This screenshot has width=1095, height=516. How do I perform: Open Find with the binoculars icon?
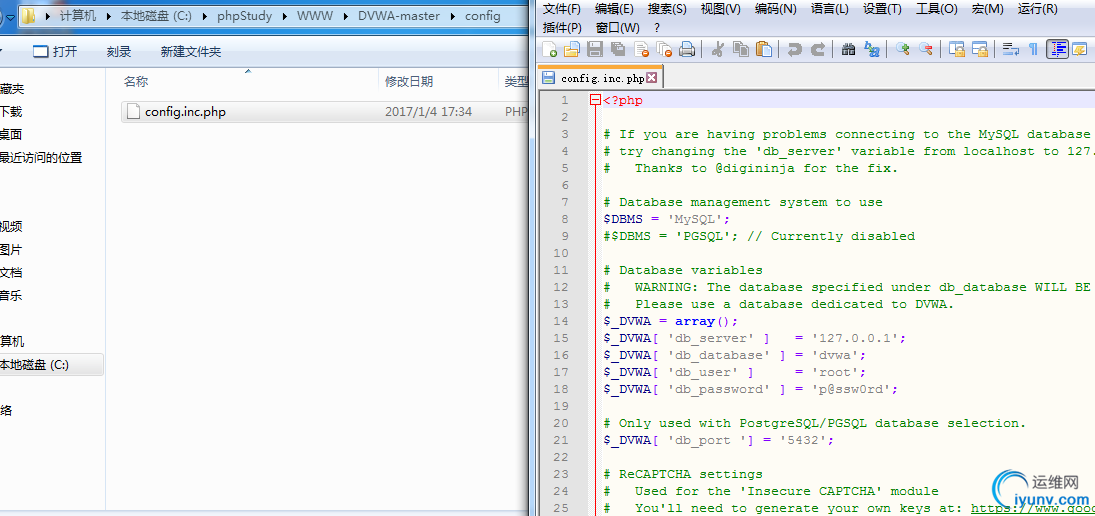[848, 49]
